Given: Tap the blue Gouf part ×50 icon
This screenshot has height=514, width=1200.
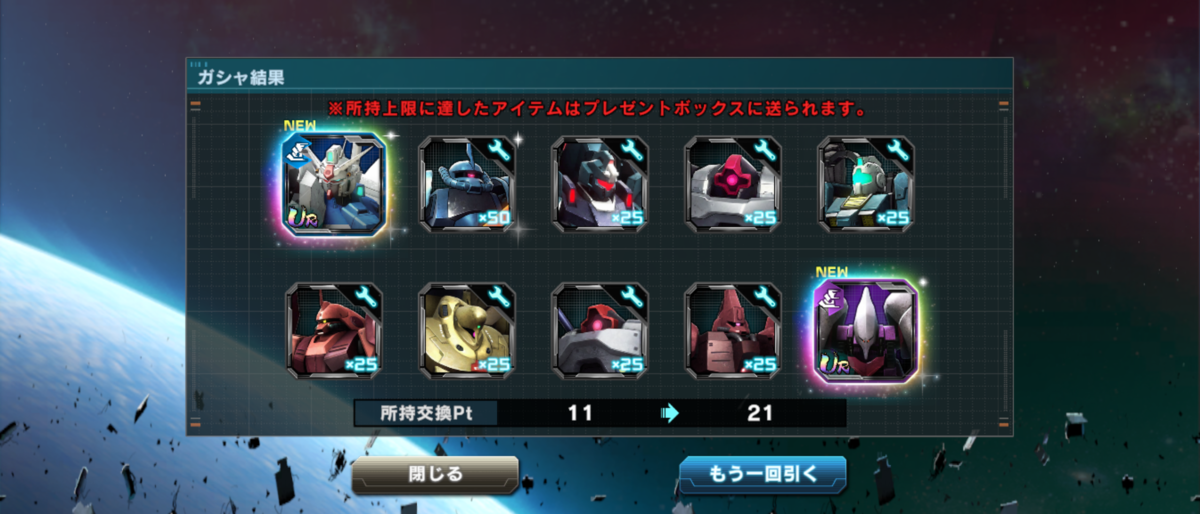Looking at the screenshot, I should [x=467, y=185].
